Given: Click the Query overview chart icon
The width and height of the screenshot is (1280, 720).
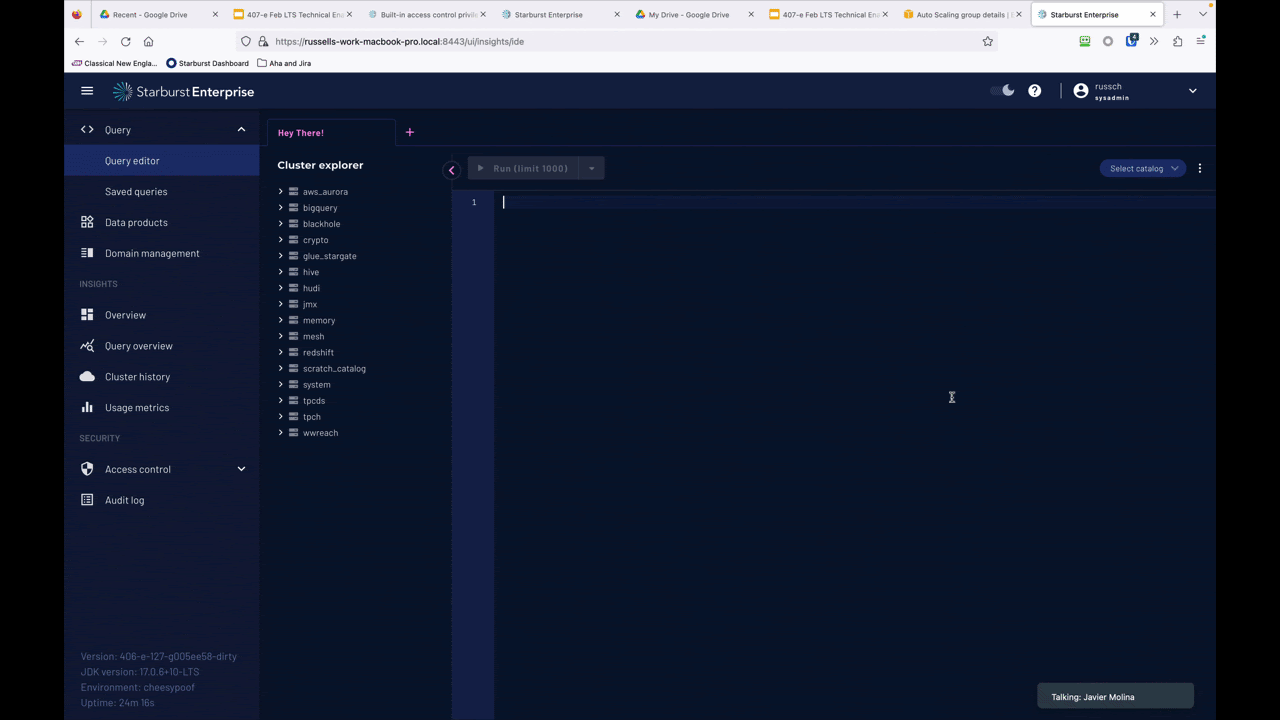Looking at the screenshot, I should coord(87,346).
